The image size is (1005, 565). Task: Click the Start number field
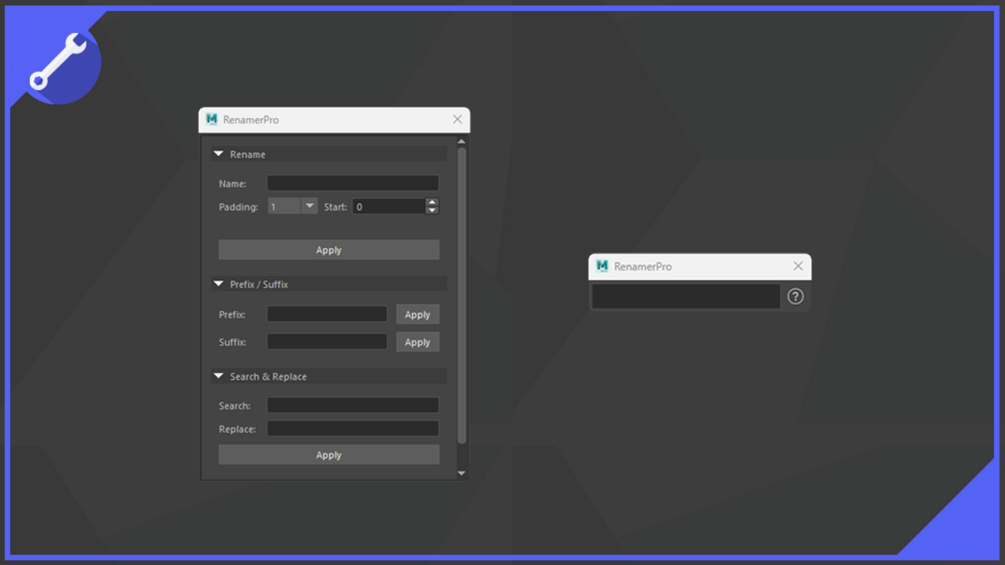click(389, 206)
